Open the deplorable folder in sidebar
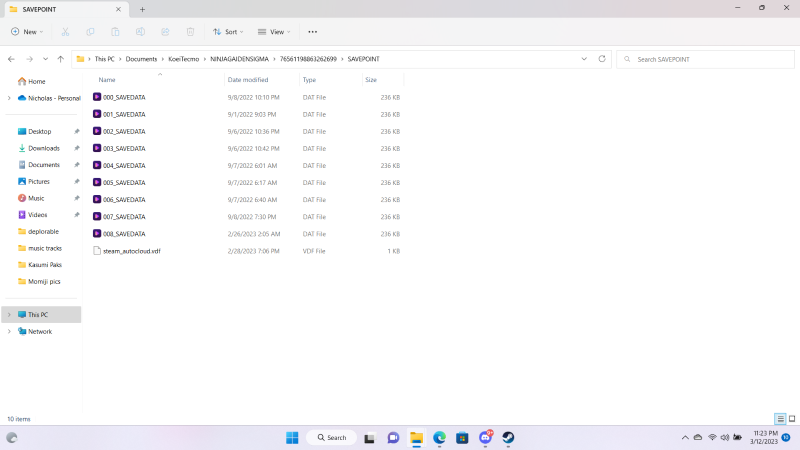The width and height of the screenshot is (800, 450). coord(39,231)
